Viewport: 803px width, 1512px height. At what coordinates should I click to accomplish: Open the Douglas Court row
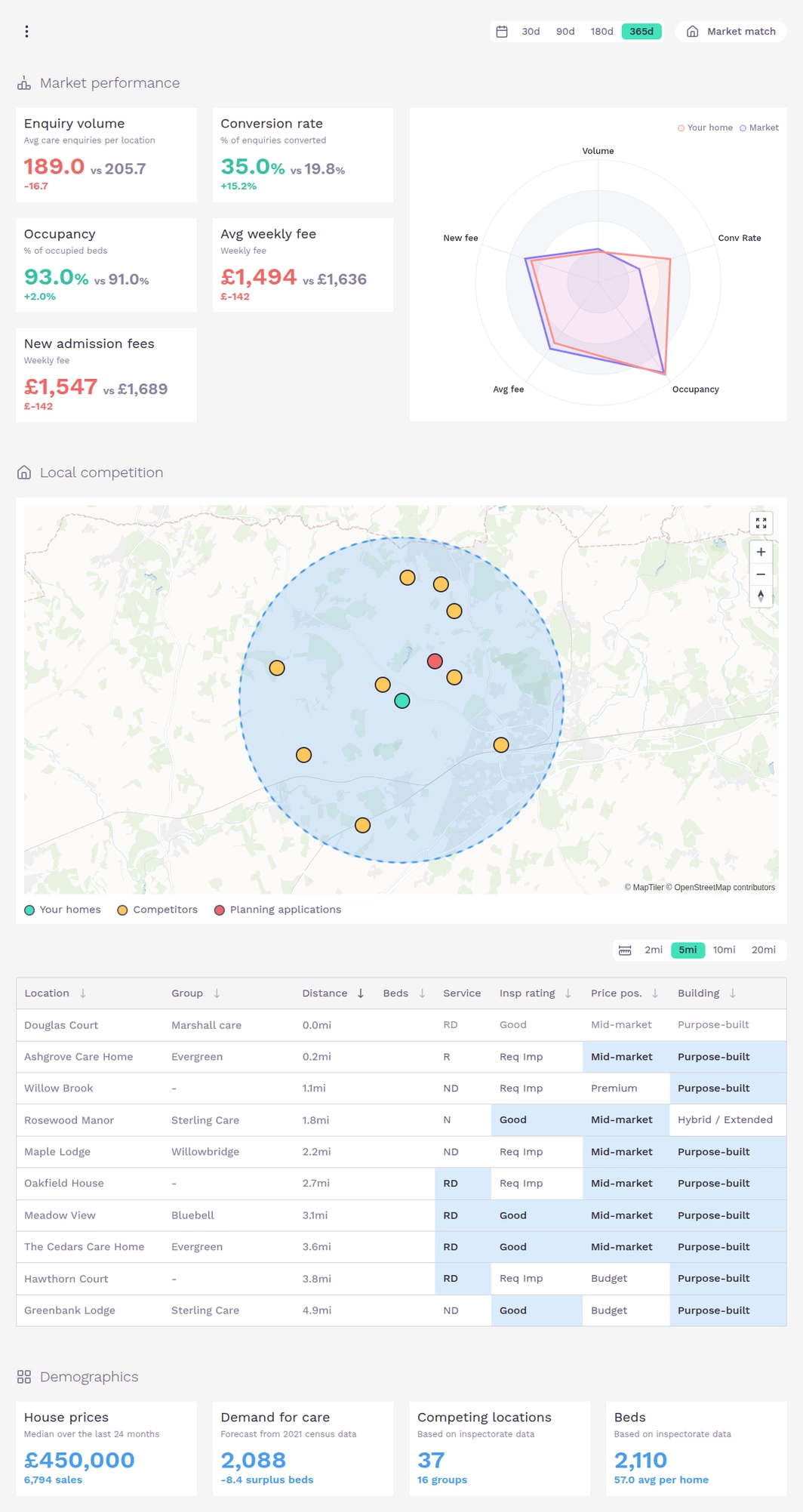[401, 1025]
